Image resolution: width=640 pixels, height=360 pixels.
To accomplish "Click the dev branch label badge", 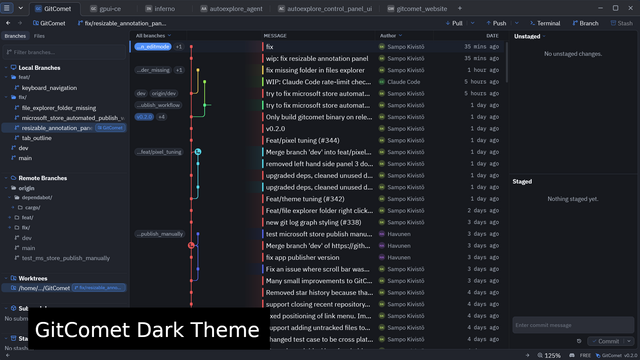I will pos(141,93).
